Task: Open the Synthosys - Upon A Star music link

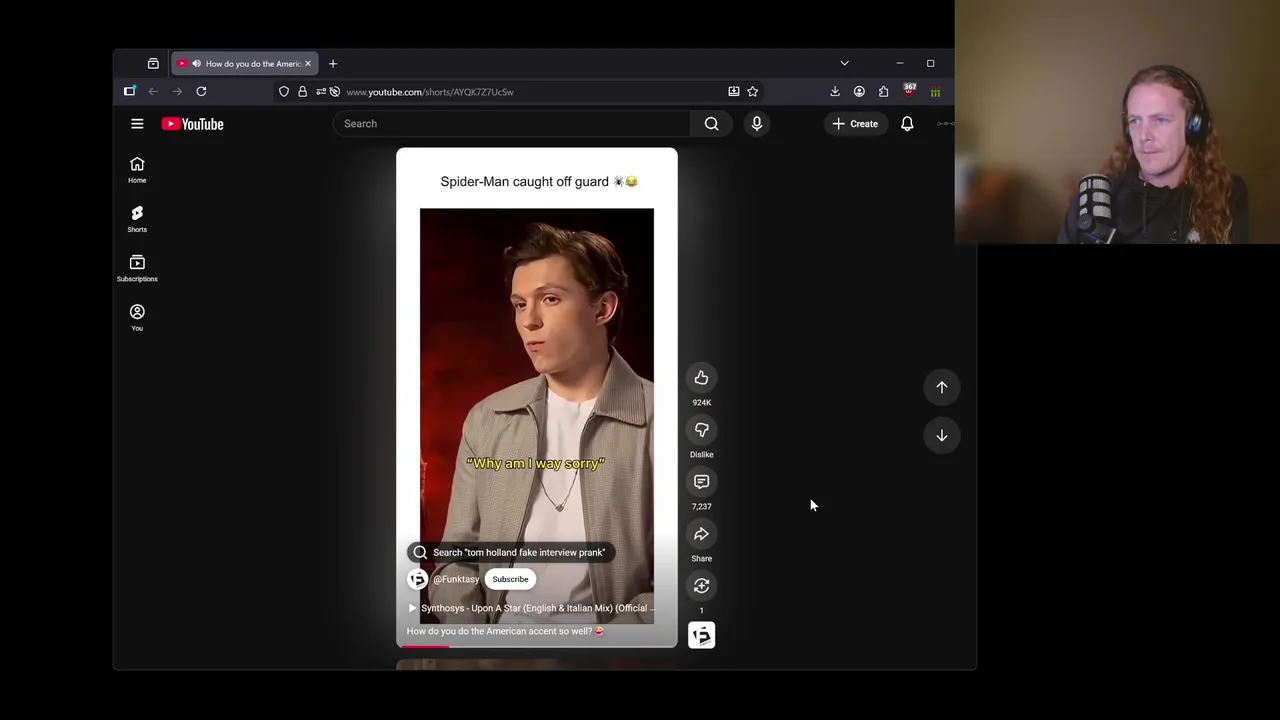Action: click(531, 608)
